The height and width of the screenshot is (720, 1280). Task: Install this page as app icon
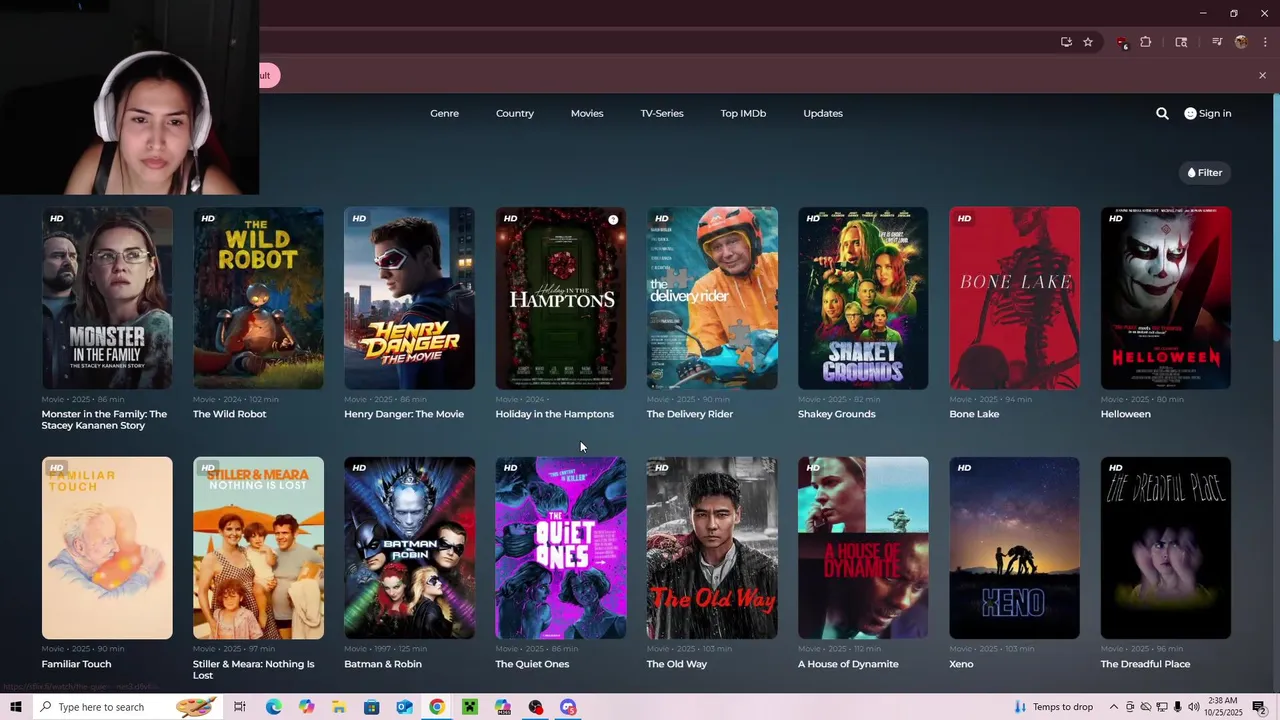coord(1066,42)
